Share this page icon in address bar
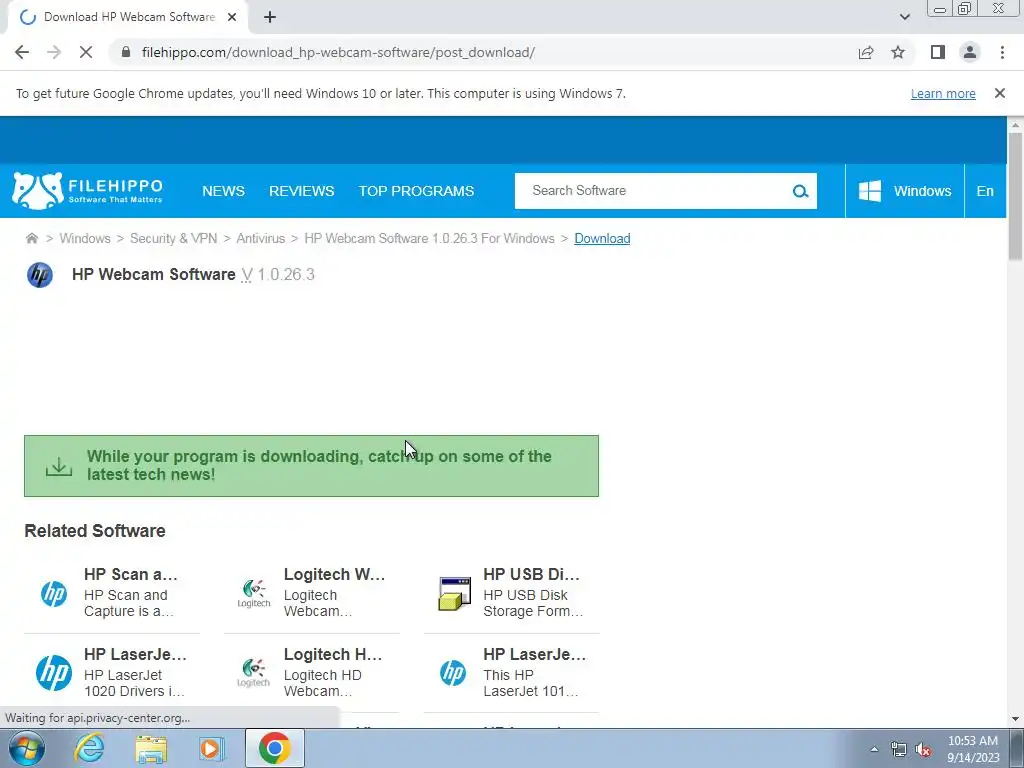1024x768 pixels. [866, 52]
